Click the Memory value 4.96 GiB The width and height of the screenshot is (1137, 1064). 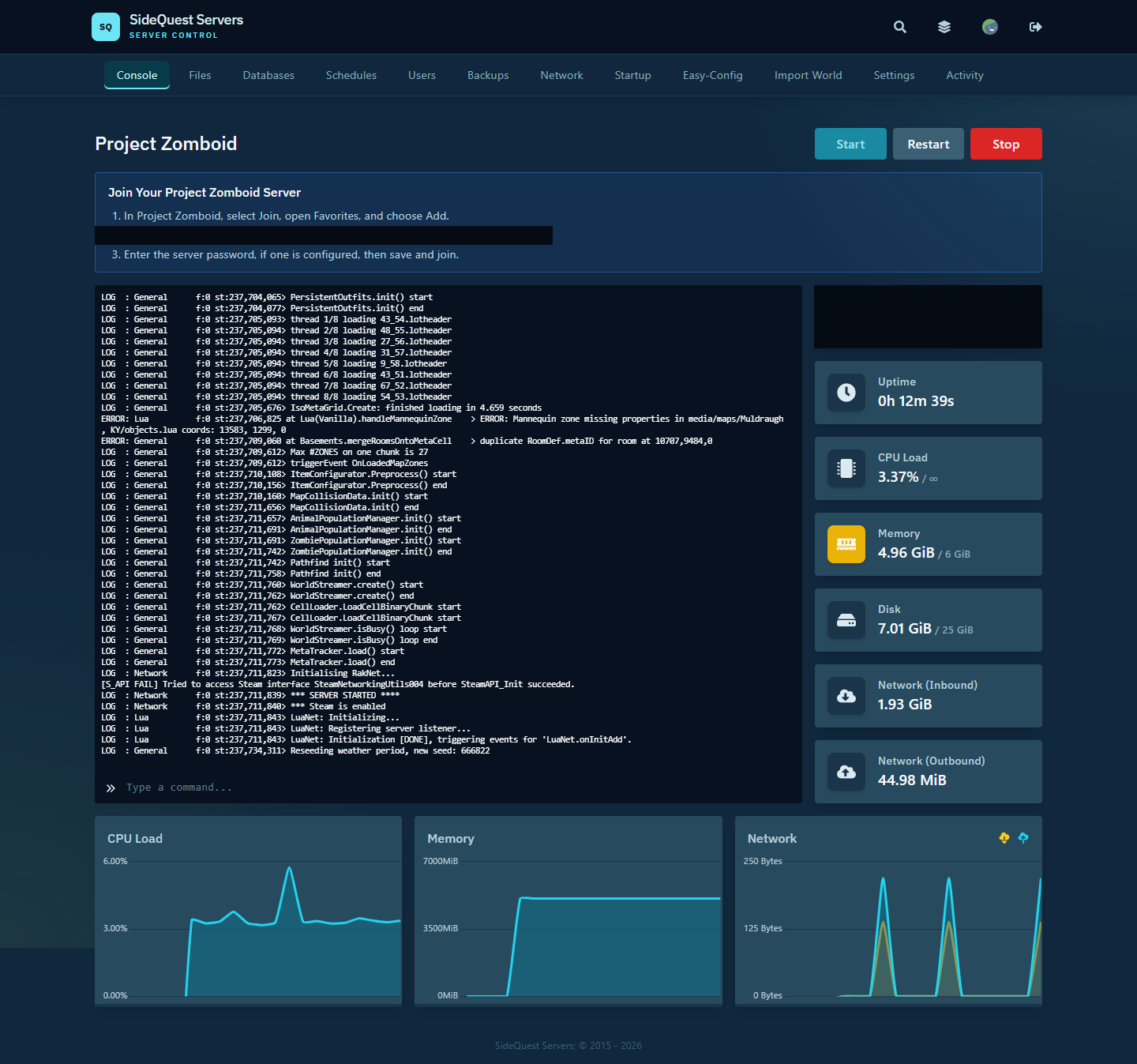tap(906, 553)
